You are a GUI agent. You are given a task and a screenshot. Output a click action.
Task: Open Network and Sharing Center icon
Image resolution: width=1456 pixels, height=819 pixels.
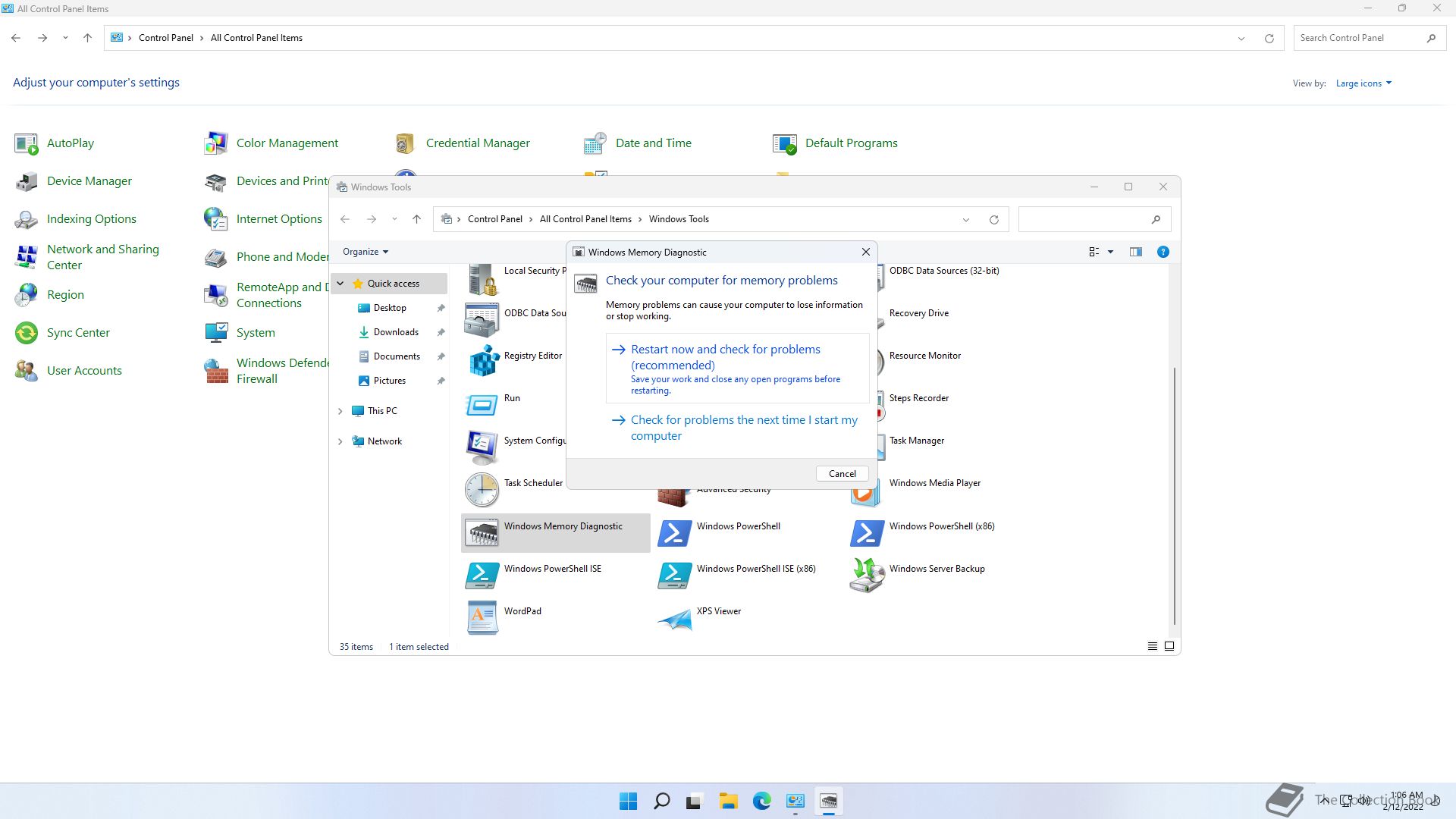pyautogui.click(x=27, y=257)
